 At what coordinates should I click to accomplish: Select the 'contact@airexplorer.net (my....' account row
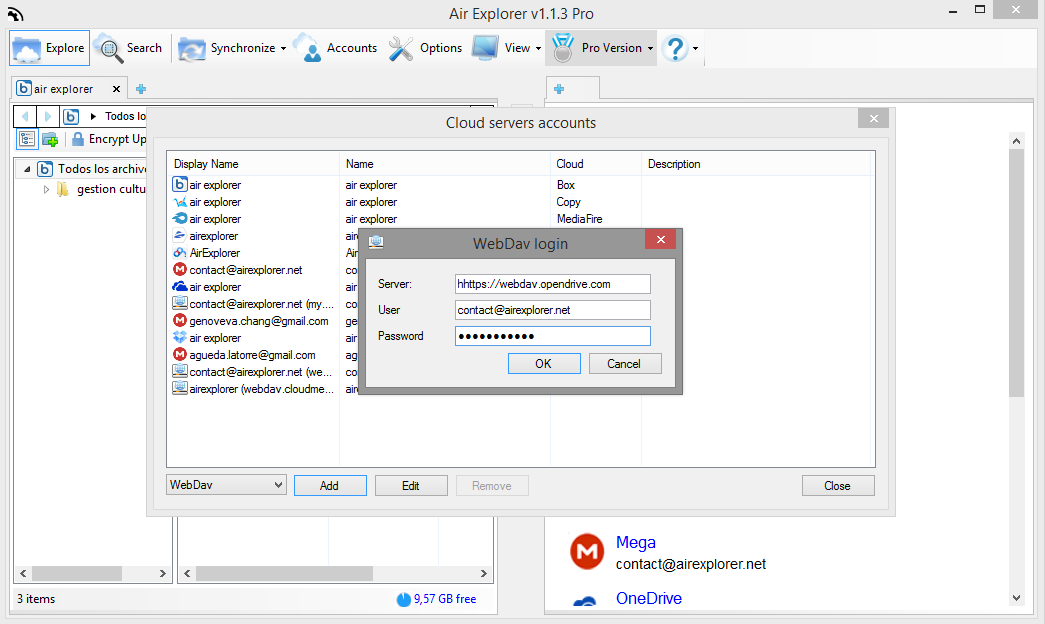click(x=253, y=303)
